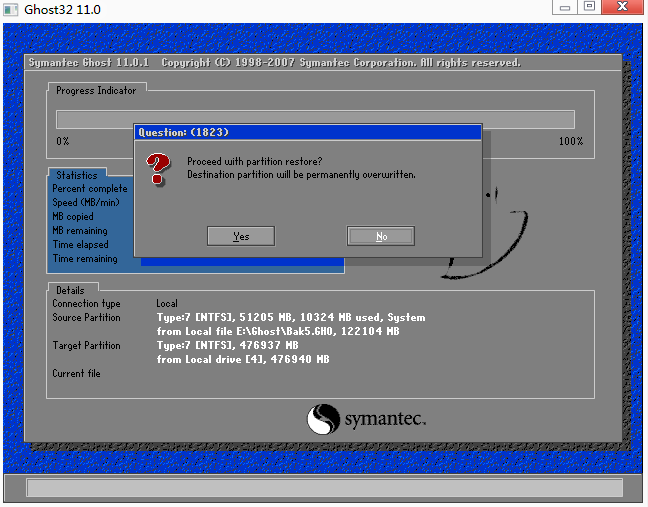Click "from Local drive [4], 476940 MB" line
Screen dimensions: 648x507
click(243, 359)
